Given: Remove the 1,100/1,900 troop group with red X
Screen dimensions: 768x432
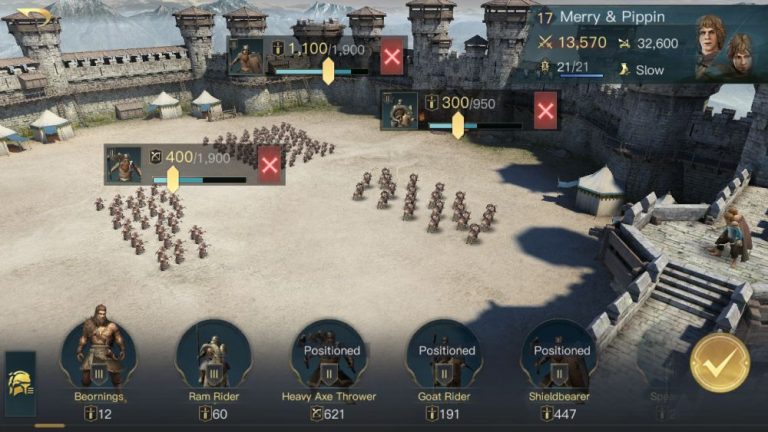Looking at the screenshot, I should [x=392, y=57].
